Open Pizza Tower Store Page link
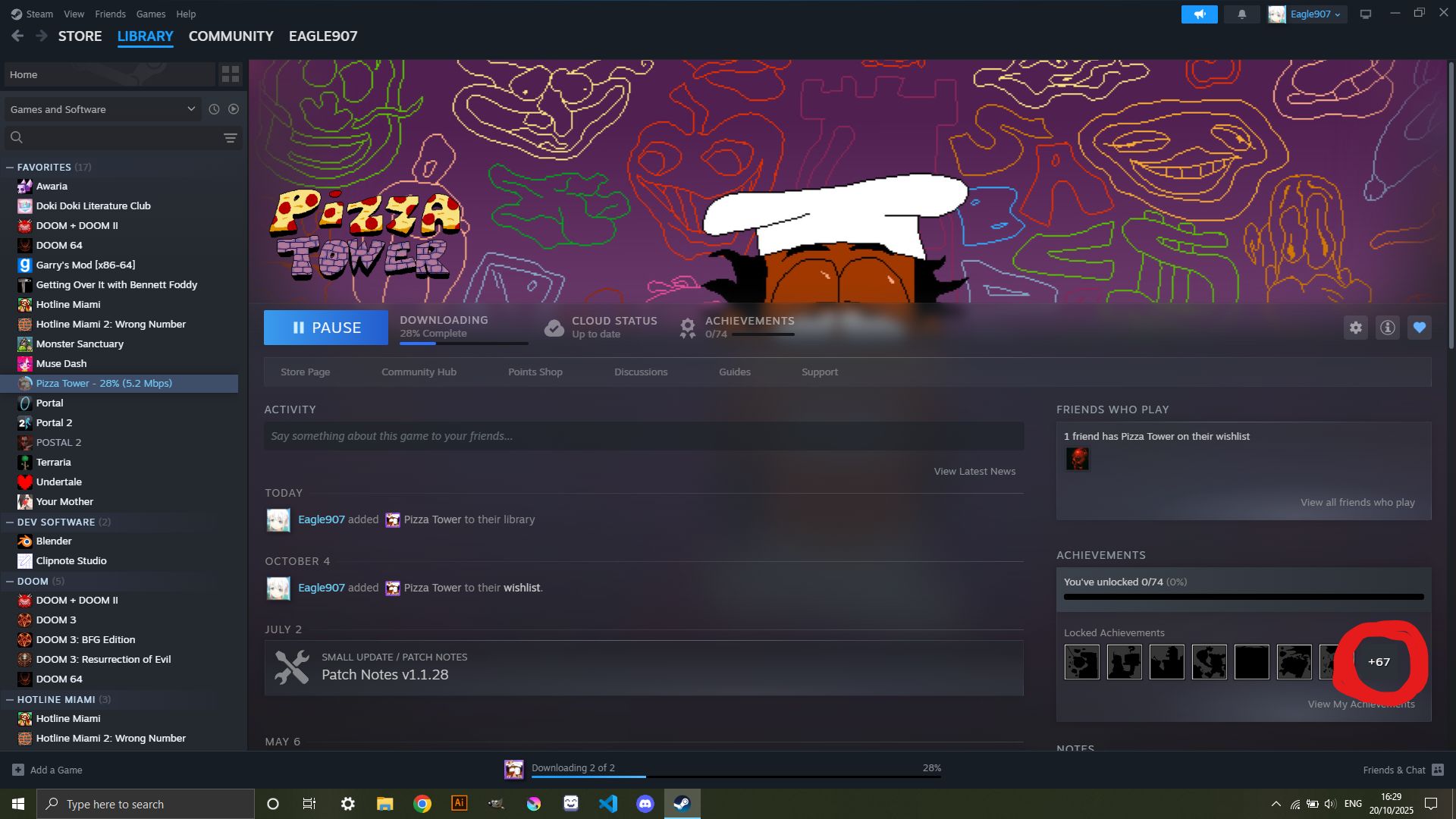Viewport: 1456px width, 819px height. point(305,372)
